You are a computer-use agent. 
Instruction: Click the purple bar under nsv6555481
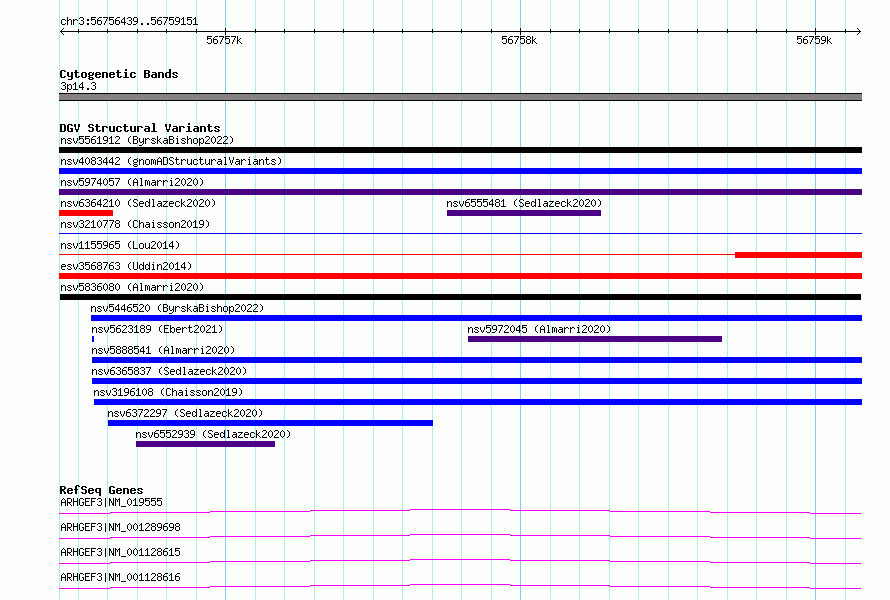pos(524,213)
